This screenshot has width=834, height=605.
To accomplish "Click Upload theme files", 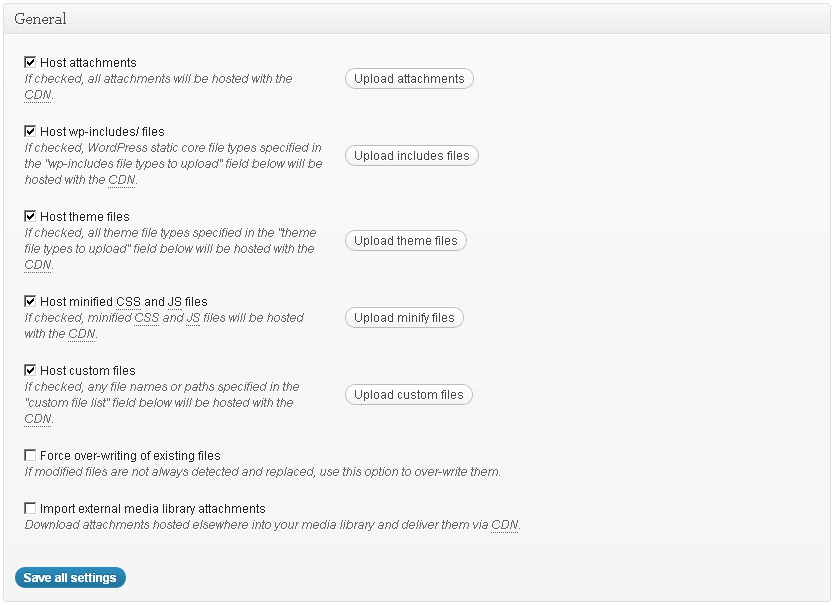I will (405, 240).
